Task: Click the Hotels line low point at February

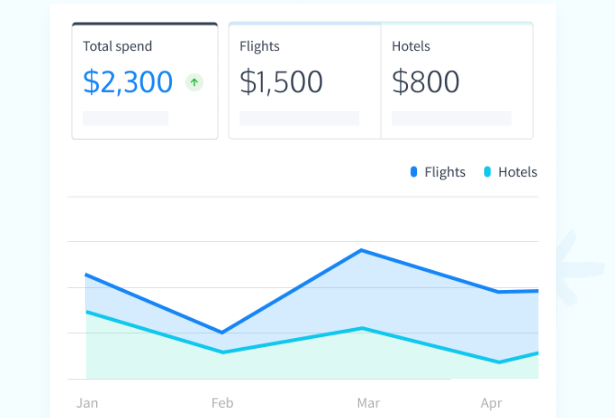Action: coord(222,352)
